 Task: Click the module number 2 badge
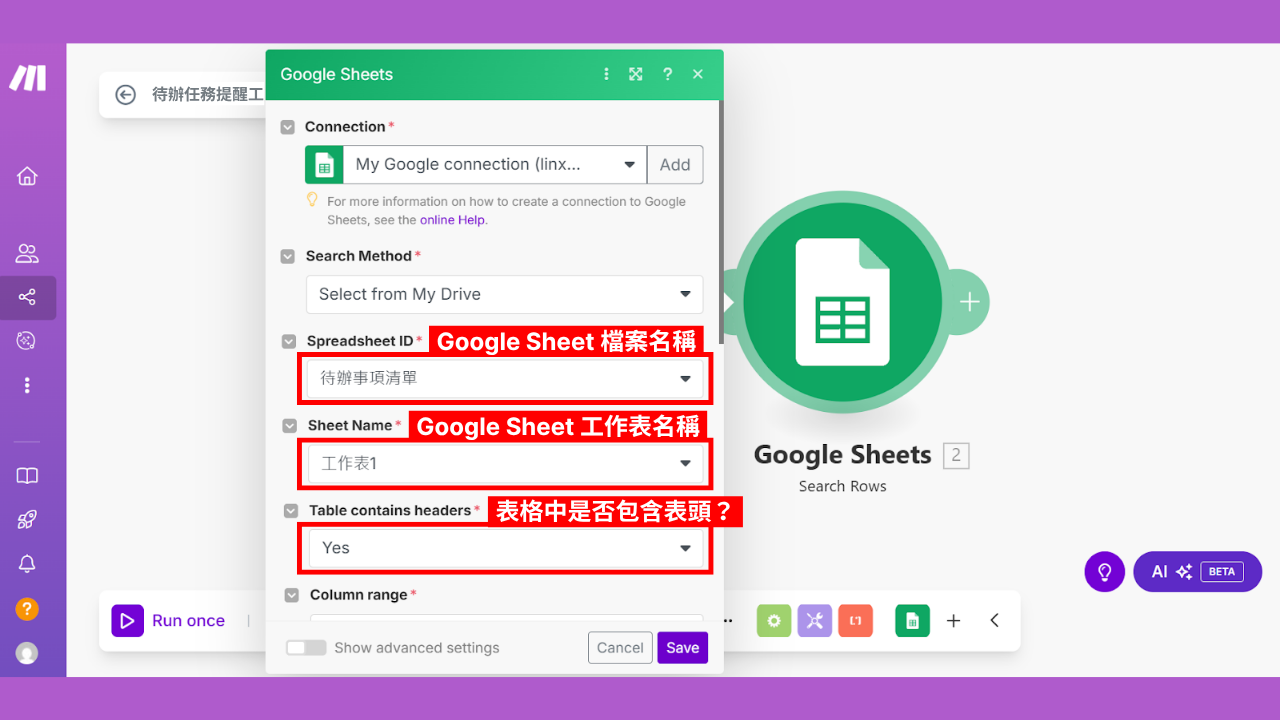(956, 456)
